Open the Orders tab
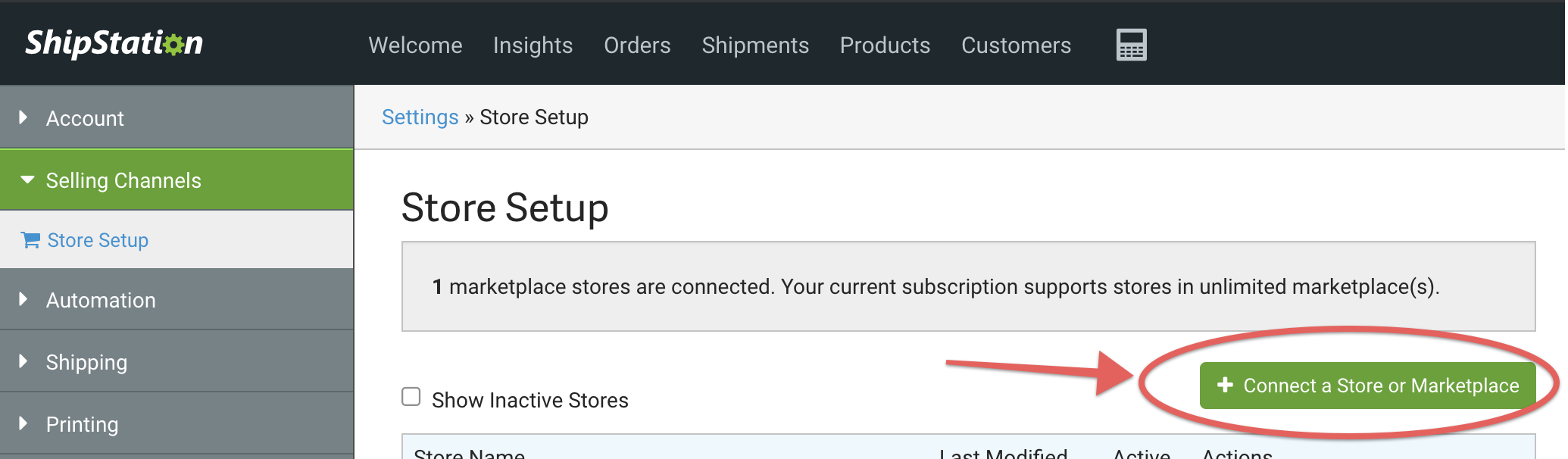The height and width of the screenshot is (459, 1568). [x=637, y=45]
